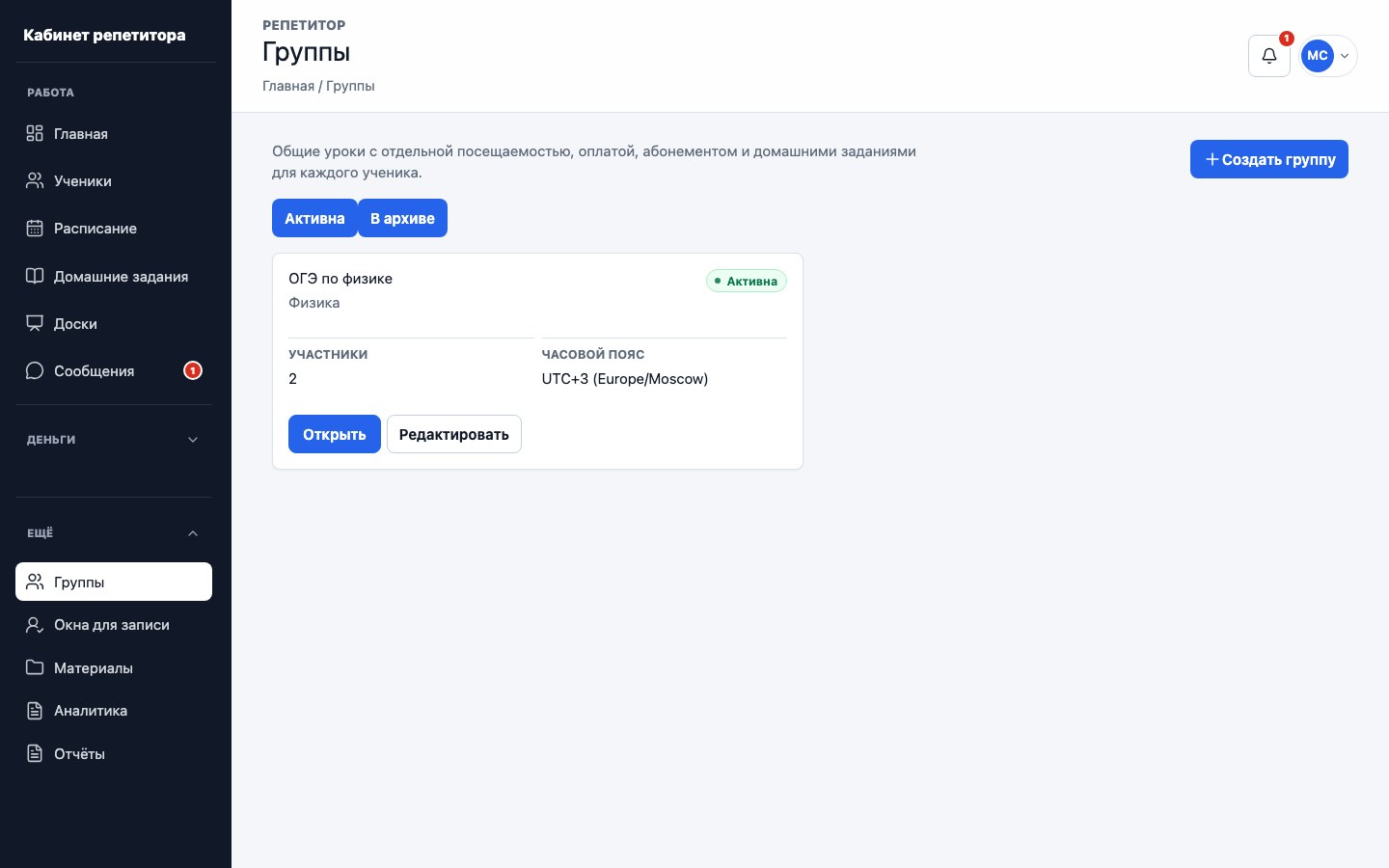Collapse the ЕЩЁ sidebar section

click(x=114, y=533)
